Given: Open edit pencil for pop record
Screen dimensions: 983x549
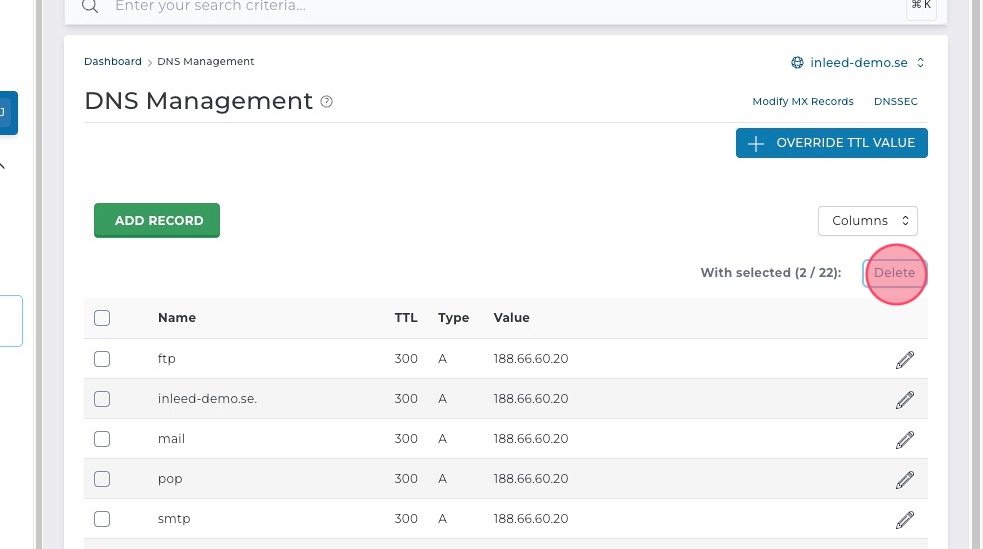Looking at the screenshot, I should (x=905, y=479).
